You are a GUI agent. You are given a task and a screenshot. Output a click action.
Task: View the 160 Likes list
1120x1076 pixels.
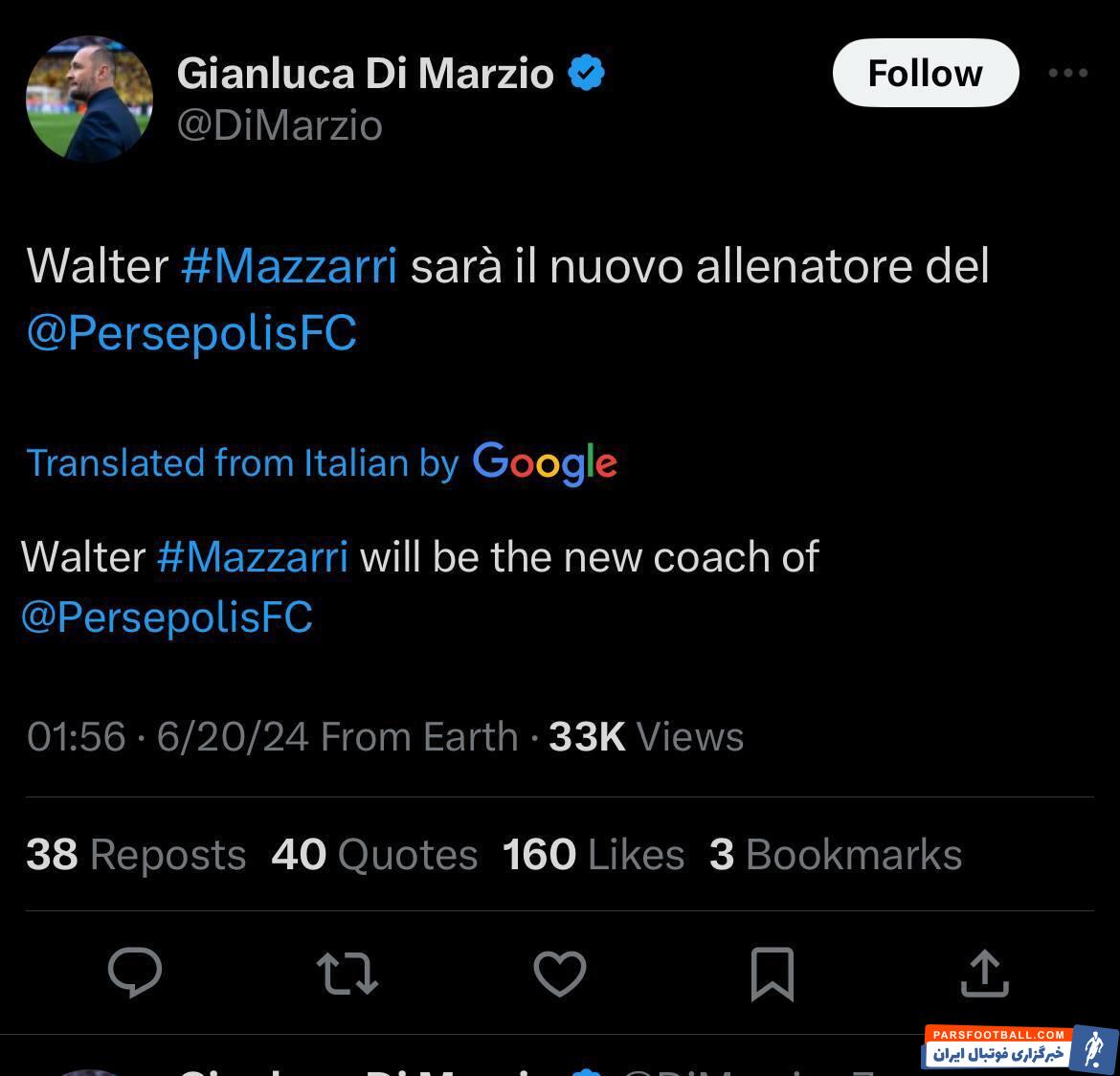(593, 855)
